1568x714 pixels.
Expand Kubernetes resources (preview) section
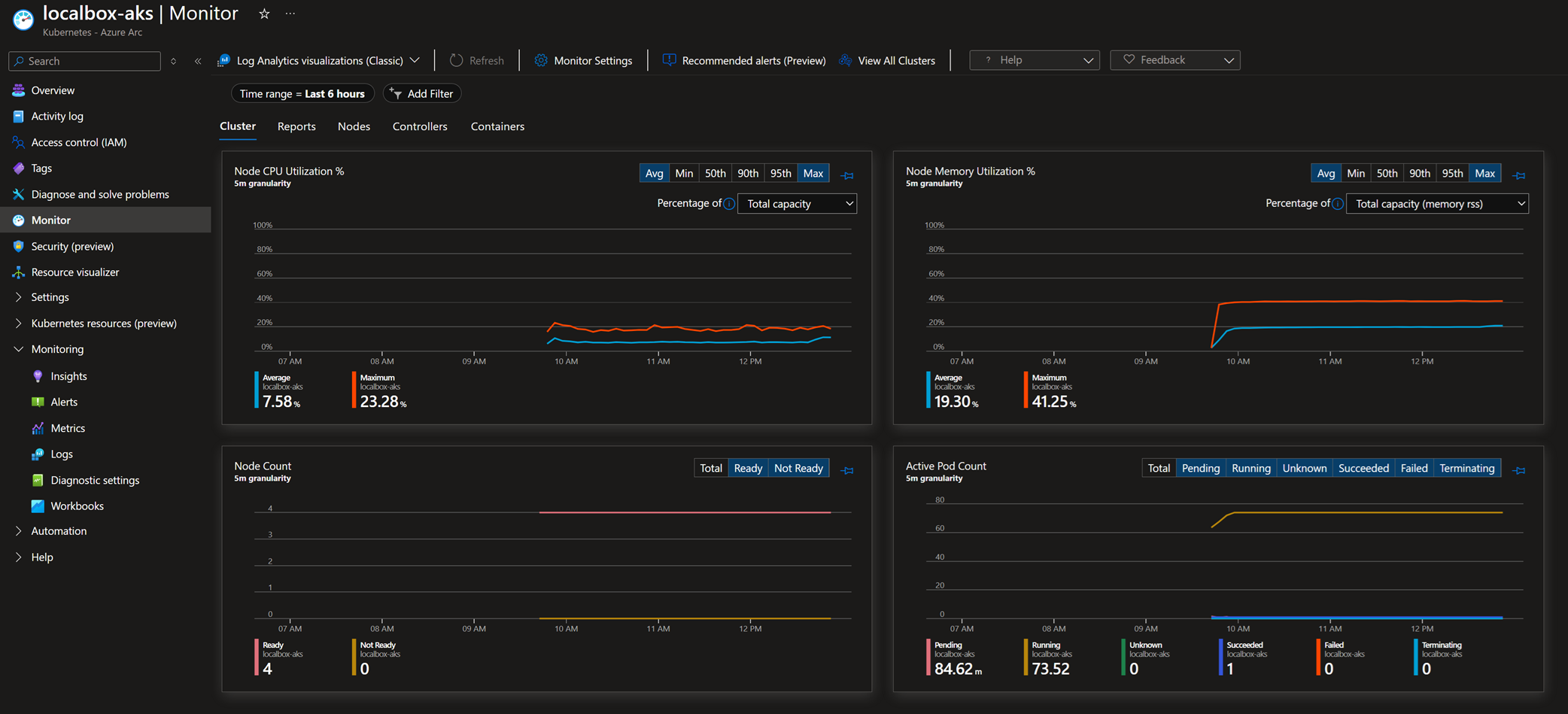click(x=104, y=324)
